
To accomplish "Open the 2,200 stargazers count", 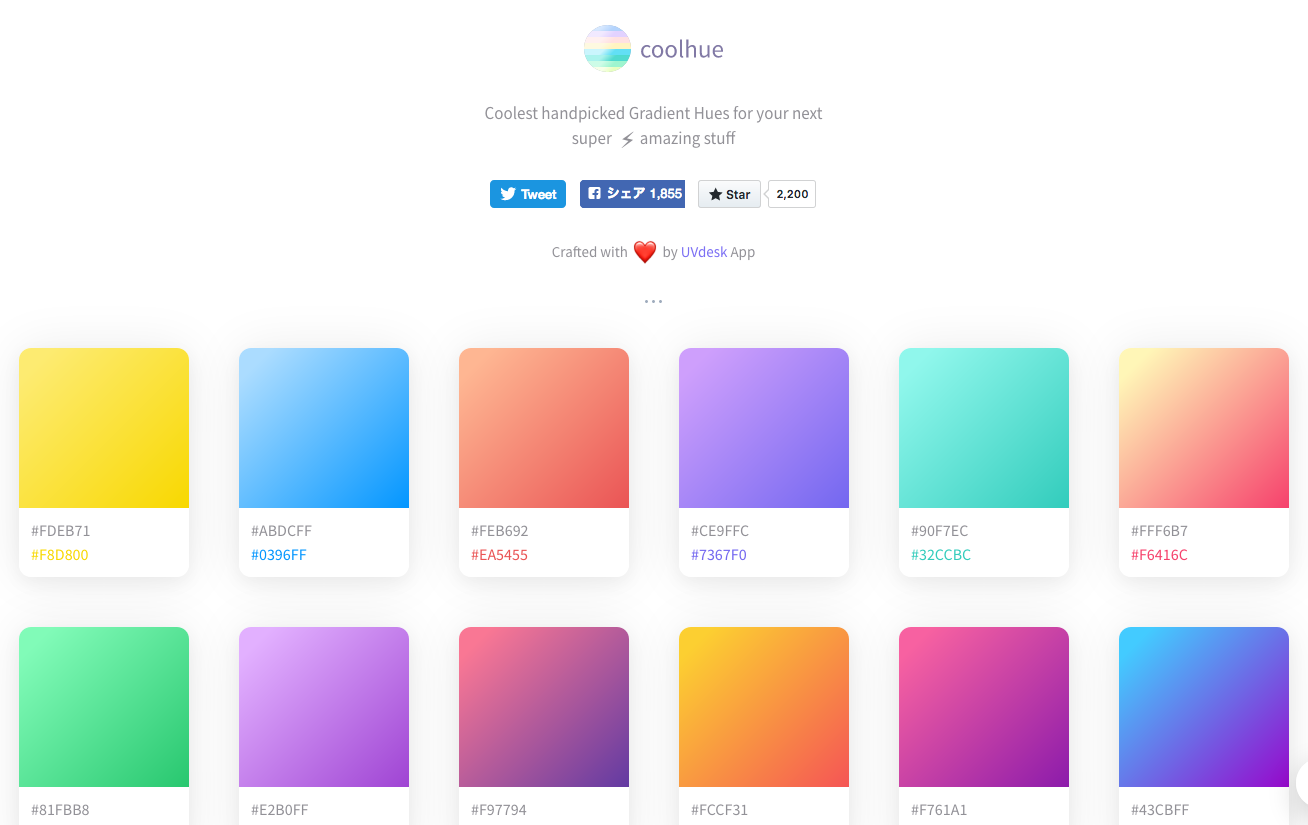I will pyautogui.click(x=792, y=194).
